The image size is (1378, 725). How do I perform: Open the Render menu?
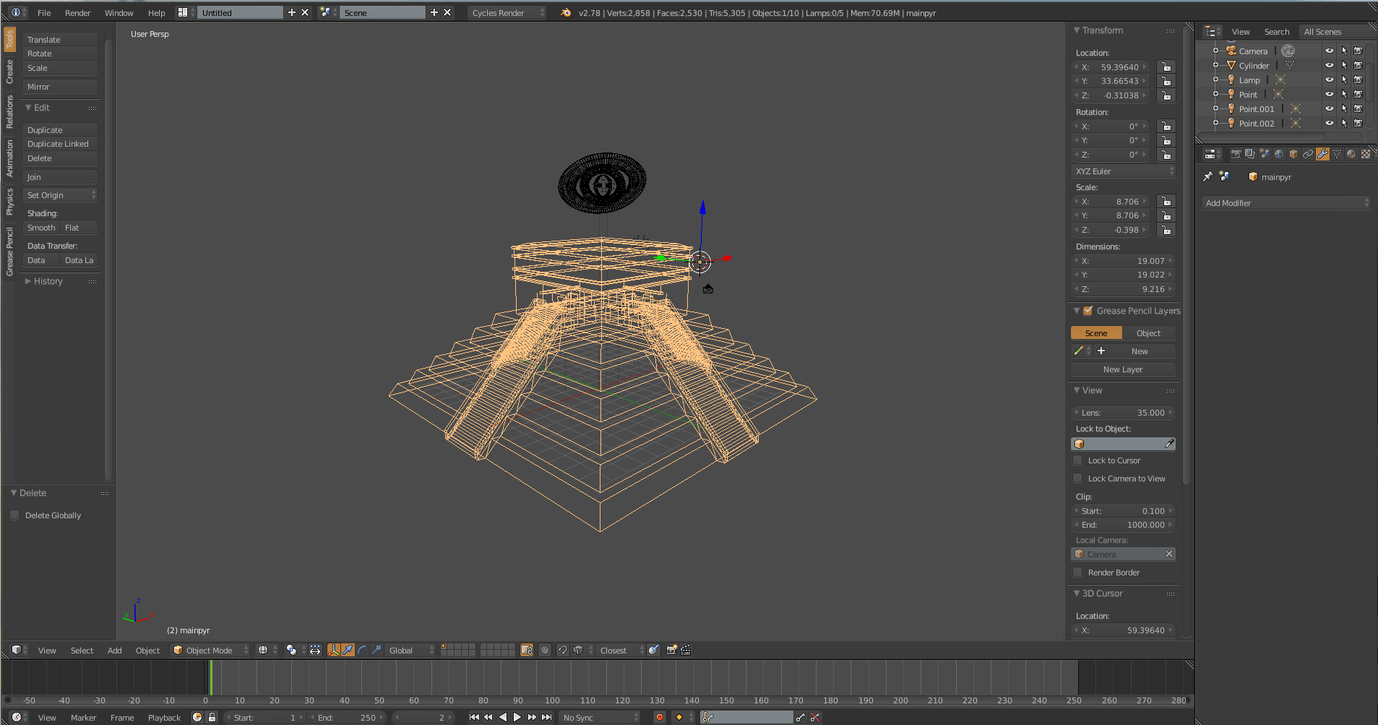(77, 13)
